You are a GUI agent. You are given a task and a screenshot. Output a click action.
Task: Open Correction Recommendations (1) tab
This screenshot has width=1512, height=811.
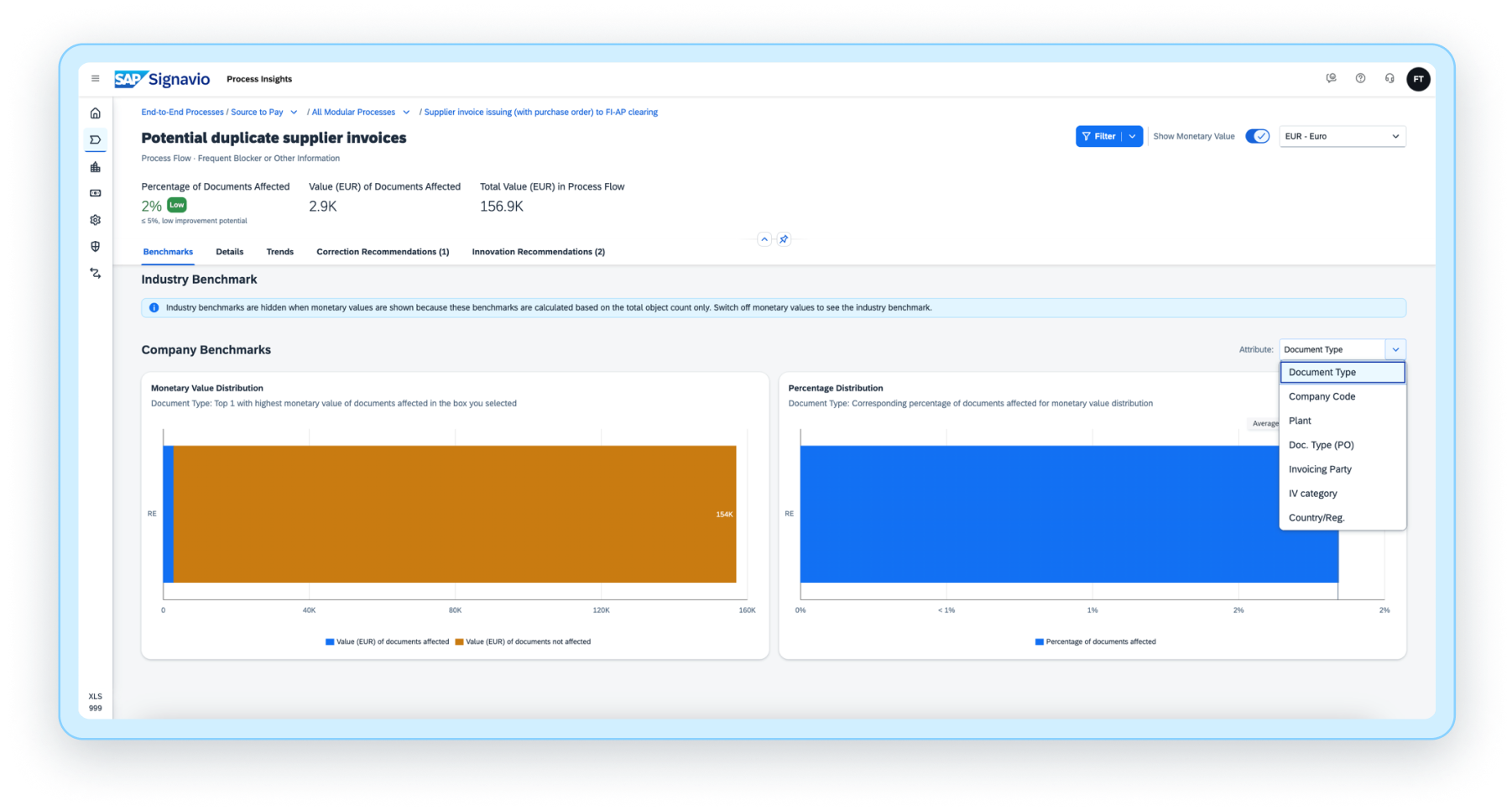[x=383, y=252]
